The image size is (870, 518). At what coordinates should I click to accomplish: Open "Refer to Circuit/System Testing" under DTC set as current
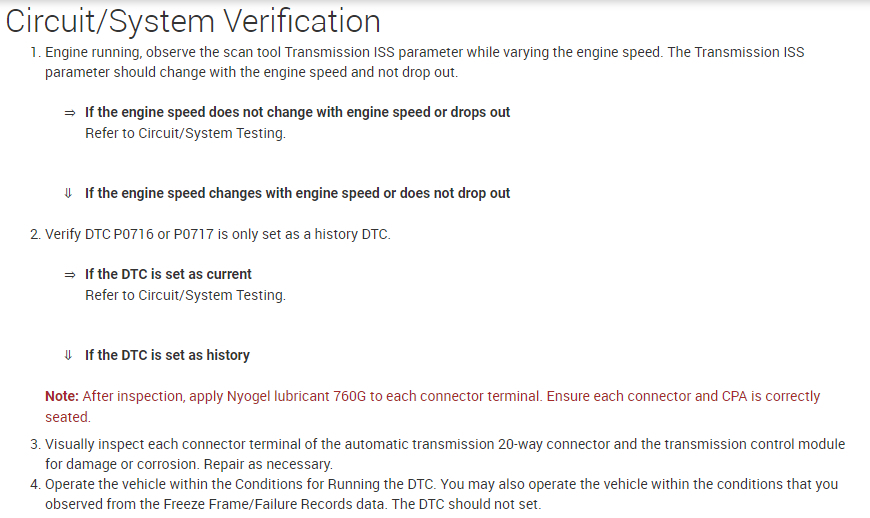(x=185, y=295)
